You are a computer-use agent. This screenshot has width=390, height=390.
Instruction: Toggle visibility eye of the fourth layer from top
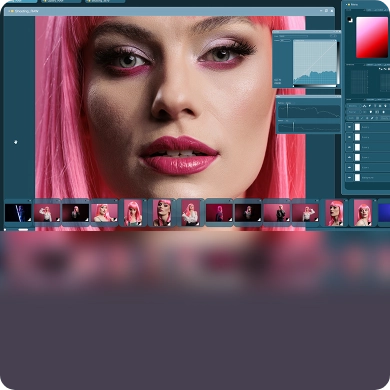tap(349, 157)
